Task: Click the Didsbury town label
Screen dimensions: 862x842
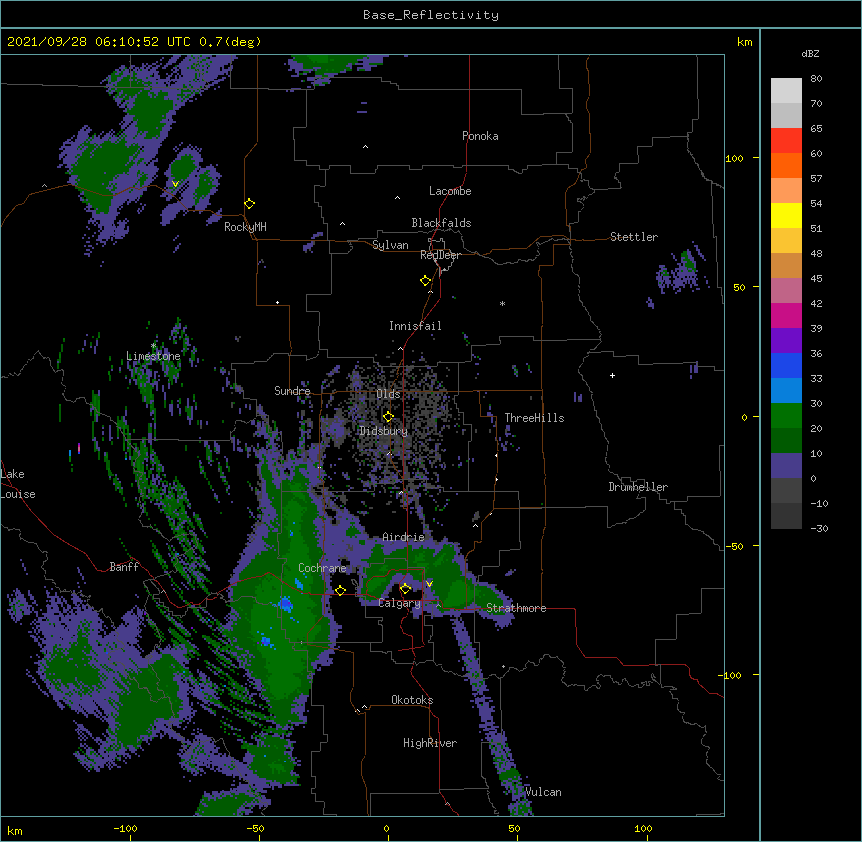Action: 383,431
